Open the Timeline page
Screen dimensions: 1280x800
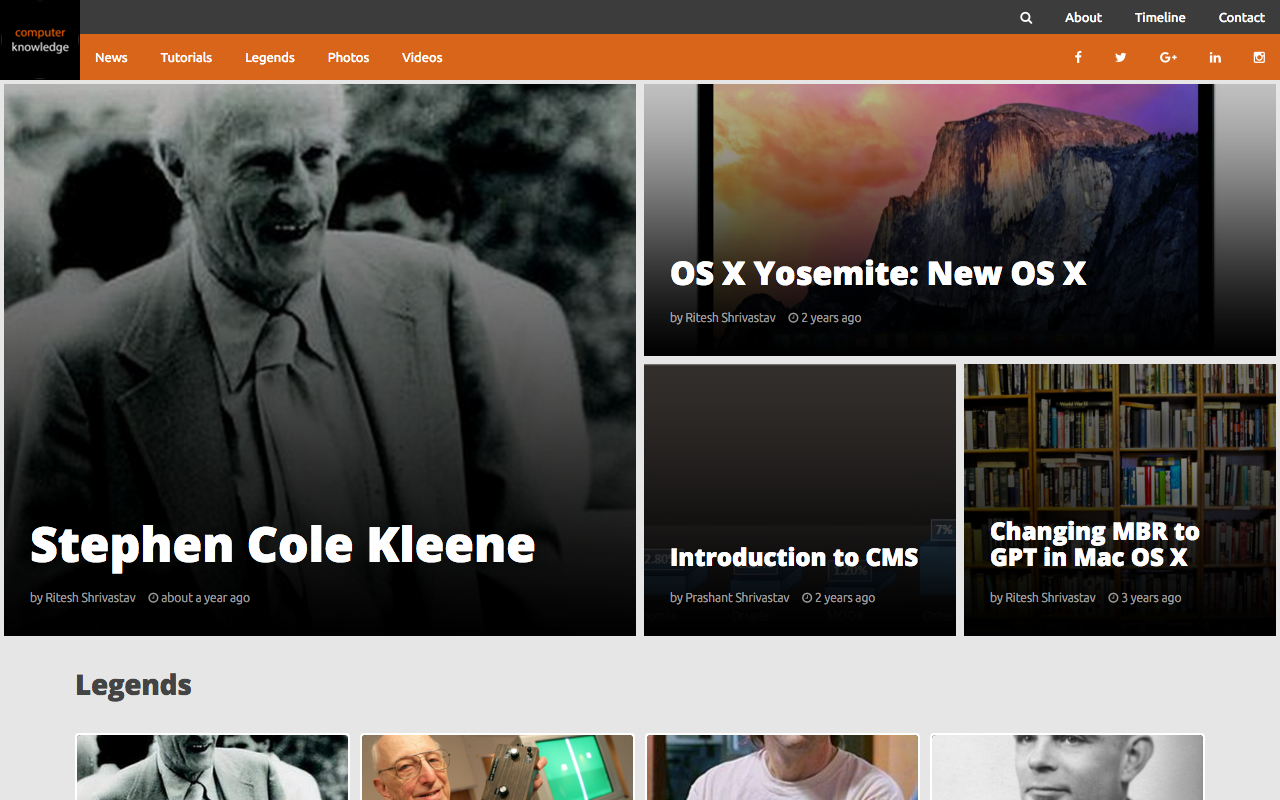tap(1160, 17)
